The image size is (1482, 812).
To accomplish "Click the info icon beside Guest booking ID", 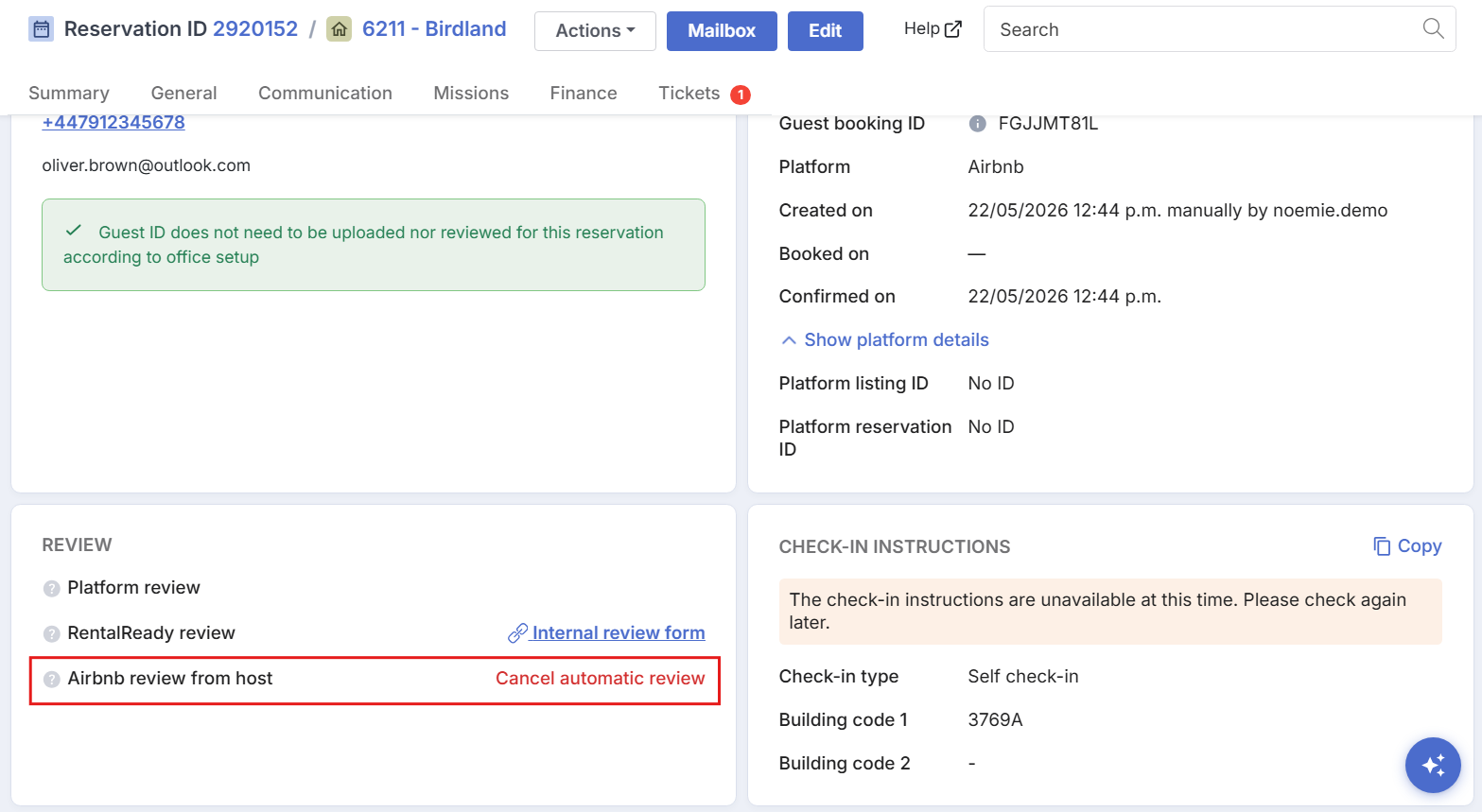I will pyautogui.click(x=978, y=124).
